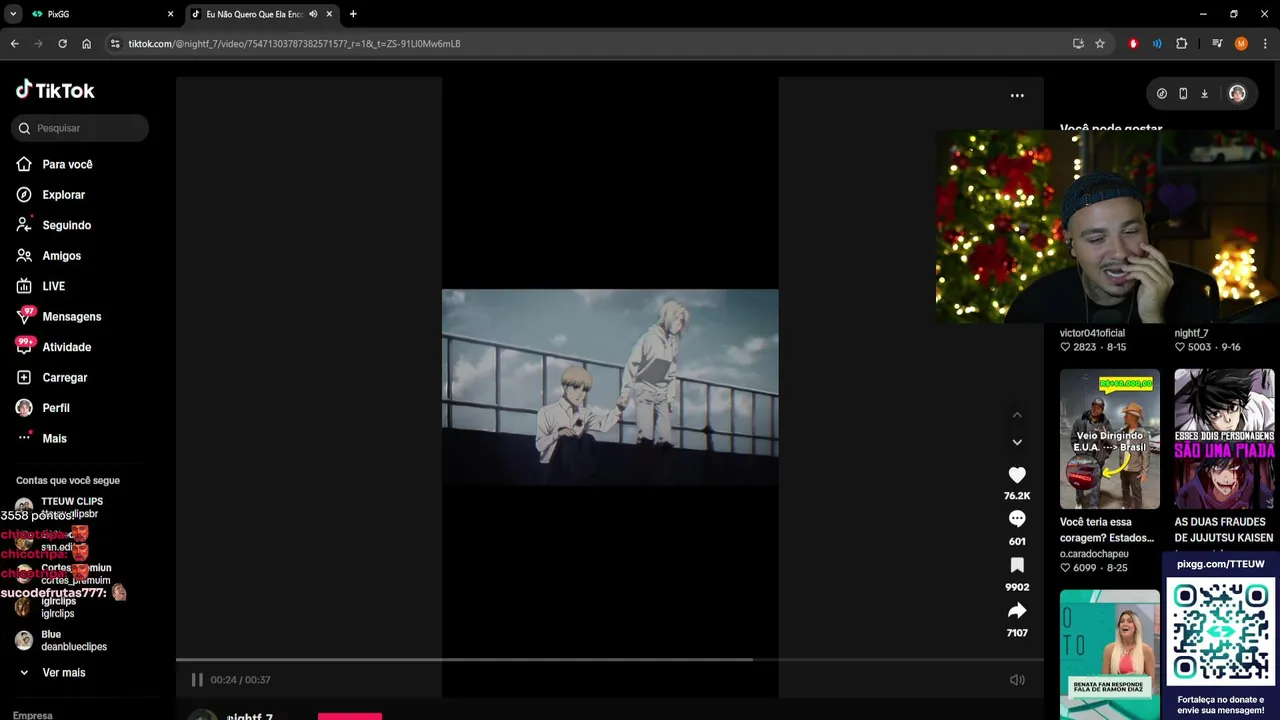Go to previous video up chevron

pyautogui.click(x=1017, y=415)
